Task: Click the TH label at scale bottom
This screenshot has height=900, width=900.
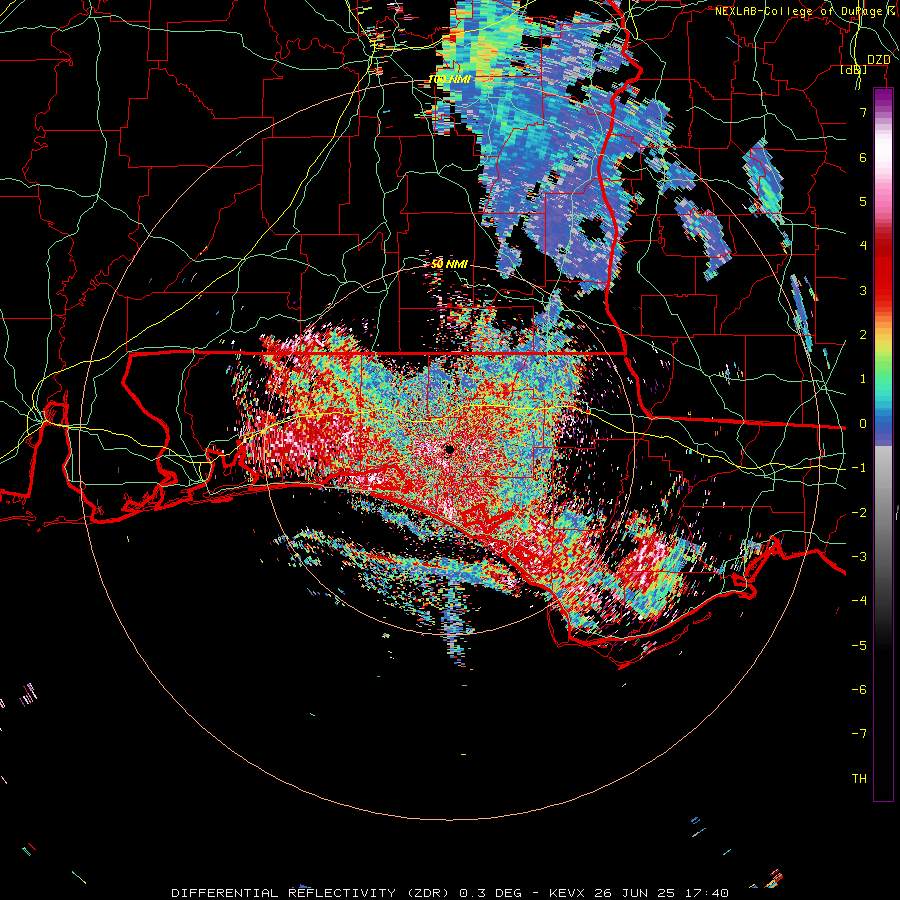Action: coord(859,778)
